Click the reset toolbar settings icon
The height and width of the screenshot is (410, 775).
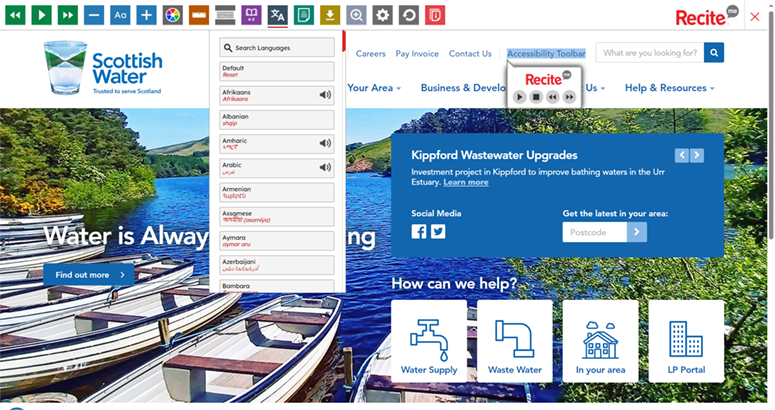point(408,15)
